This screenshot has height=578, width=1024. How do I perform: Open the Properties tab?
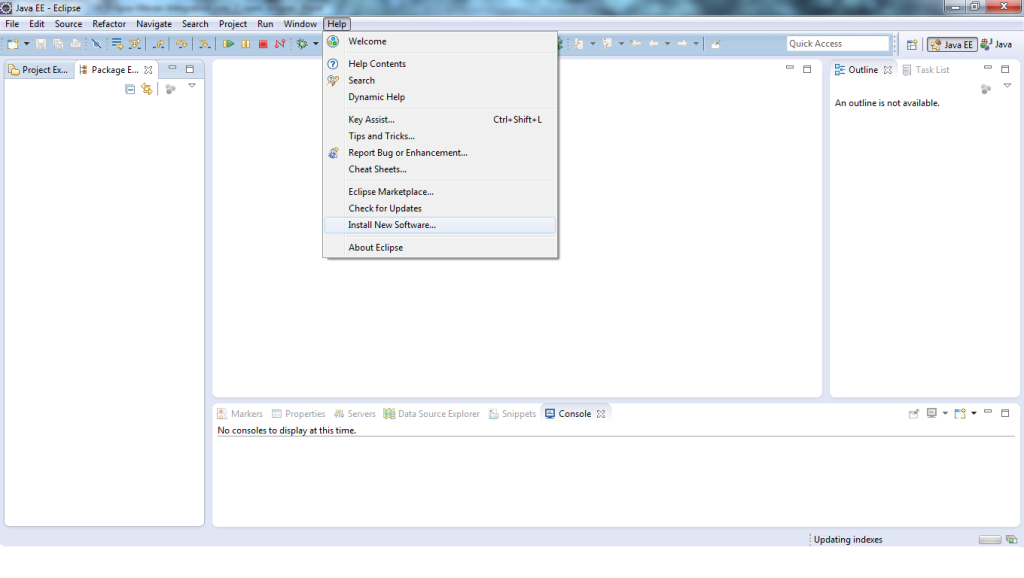coord(298,413)
